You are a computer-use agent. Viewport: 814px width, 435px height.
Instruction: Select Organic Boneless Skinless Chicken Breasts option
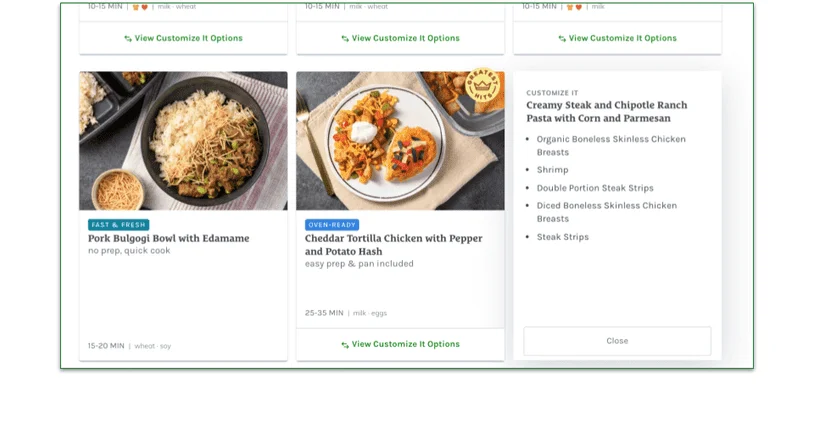point(611,146)
